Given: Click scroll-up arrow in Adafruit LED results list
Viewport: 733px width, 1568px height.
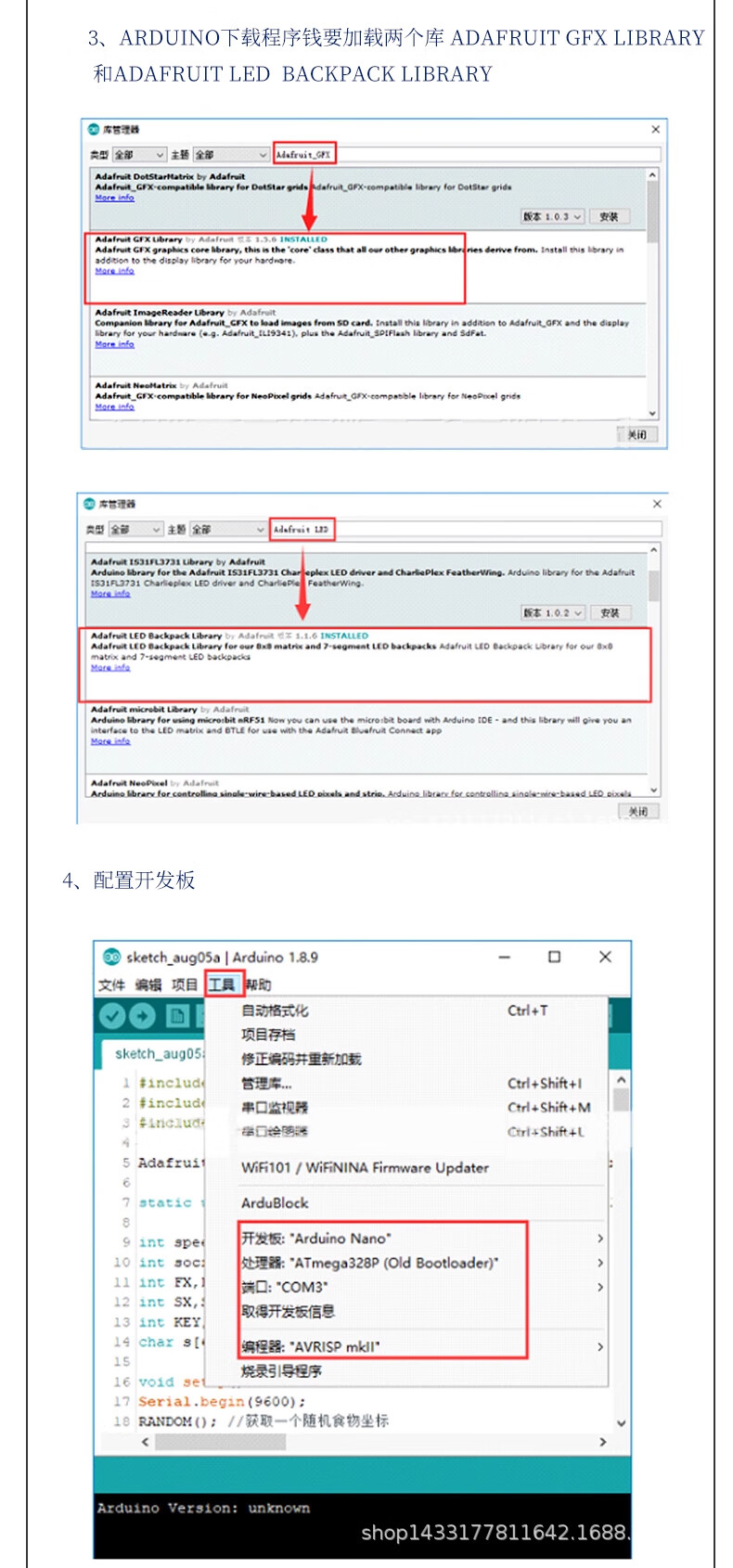Looking at the screenshot, I should point(653,550).
